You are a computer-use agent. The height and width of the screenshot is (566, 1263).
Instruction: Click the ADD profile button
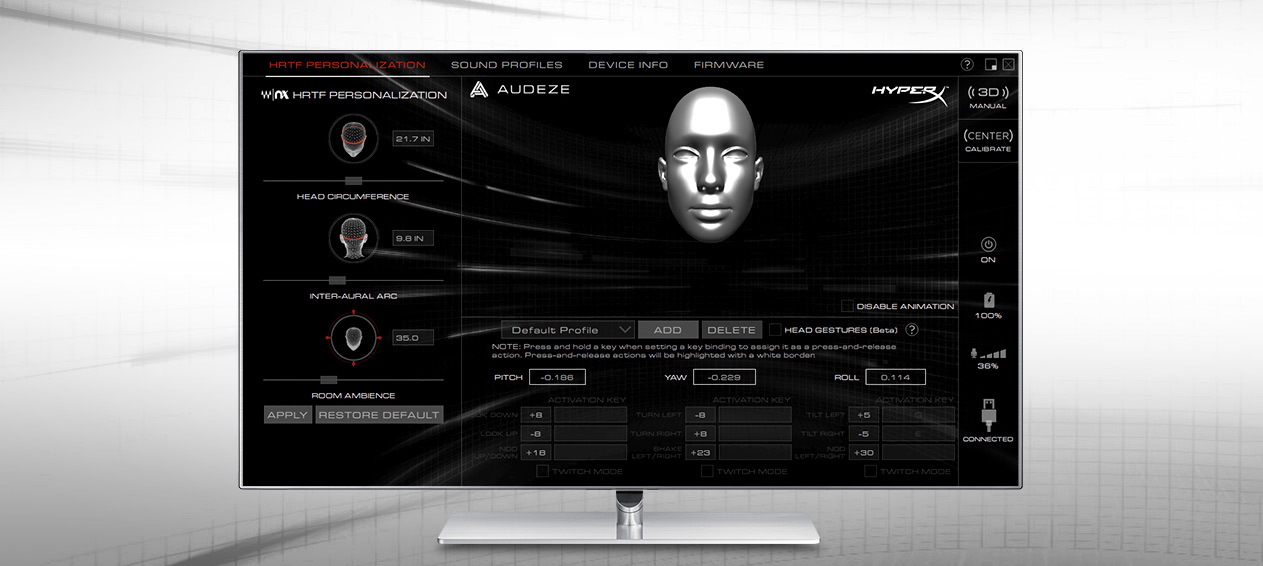667,330
